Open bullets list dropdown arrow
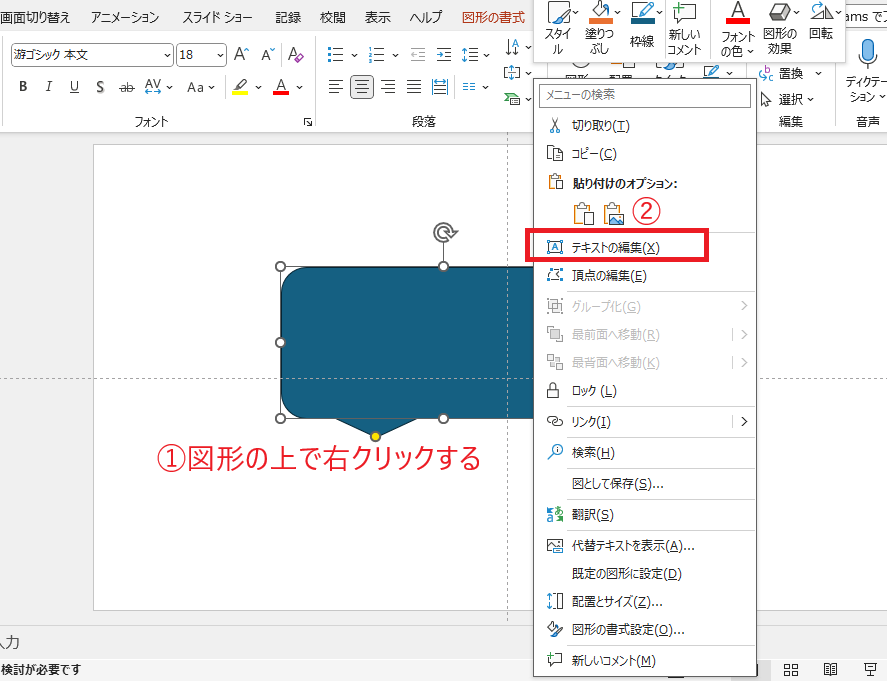Image resolution: width=887 pixels, height=681 pixels. [354, 55]
